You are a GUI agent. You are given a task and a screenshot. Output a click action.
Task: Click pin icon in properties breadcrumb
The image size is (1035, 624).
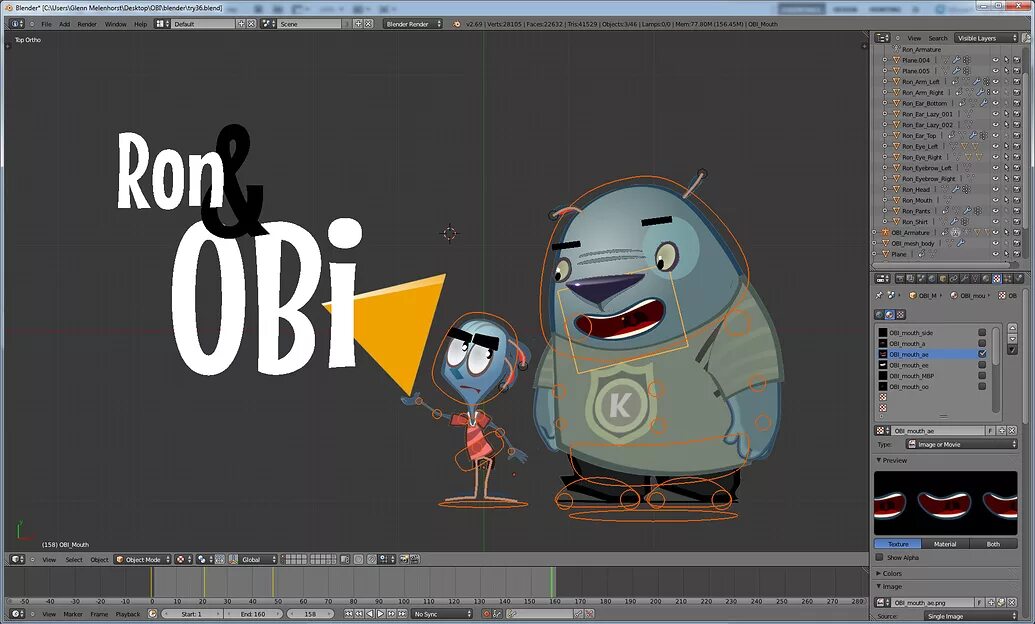pyautogui.click(x=879, y=295)
